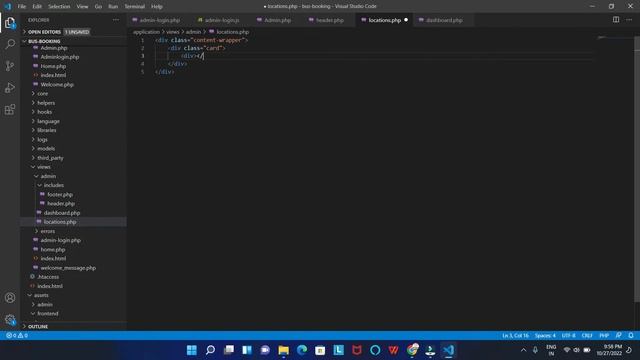
Task: Click the PHP file icon beside footer.php
Action: (x=42, y=194)
